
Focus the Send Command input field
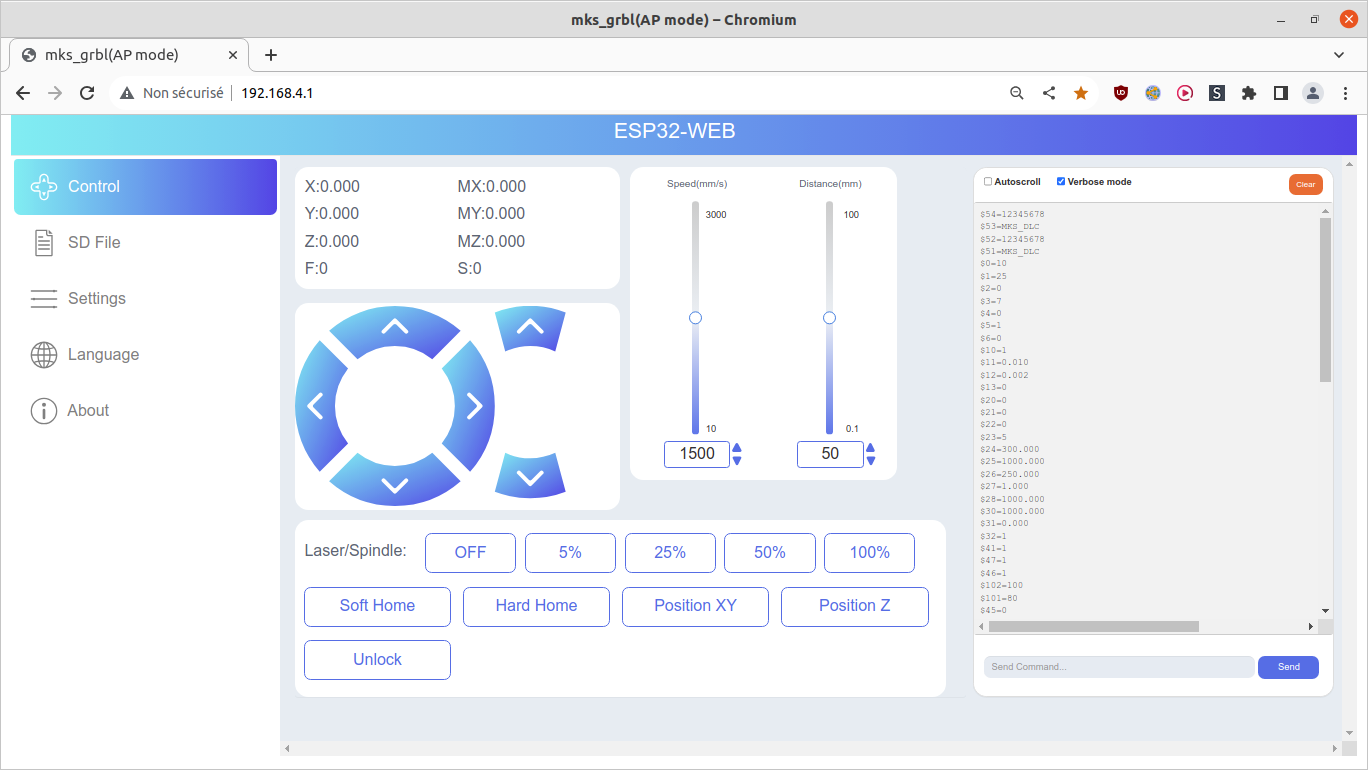pyautogui.click(x=1119, y=667)
